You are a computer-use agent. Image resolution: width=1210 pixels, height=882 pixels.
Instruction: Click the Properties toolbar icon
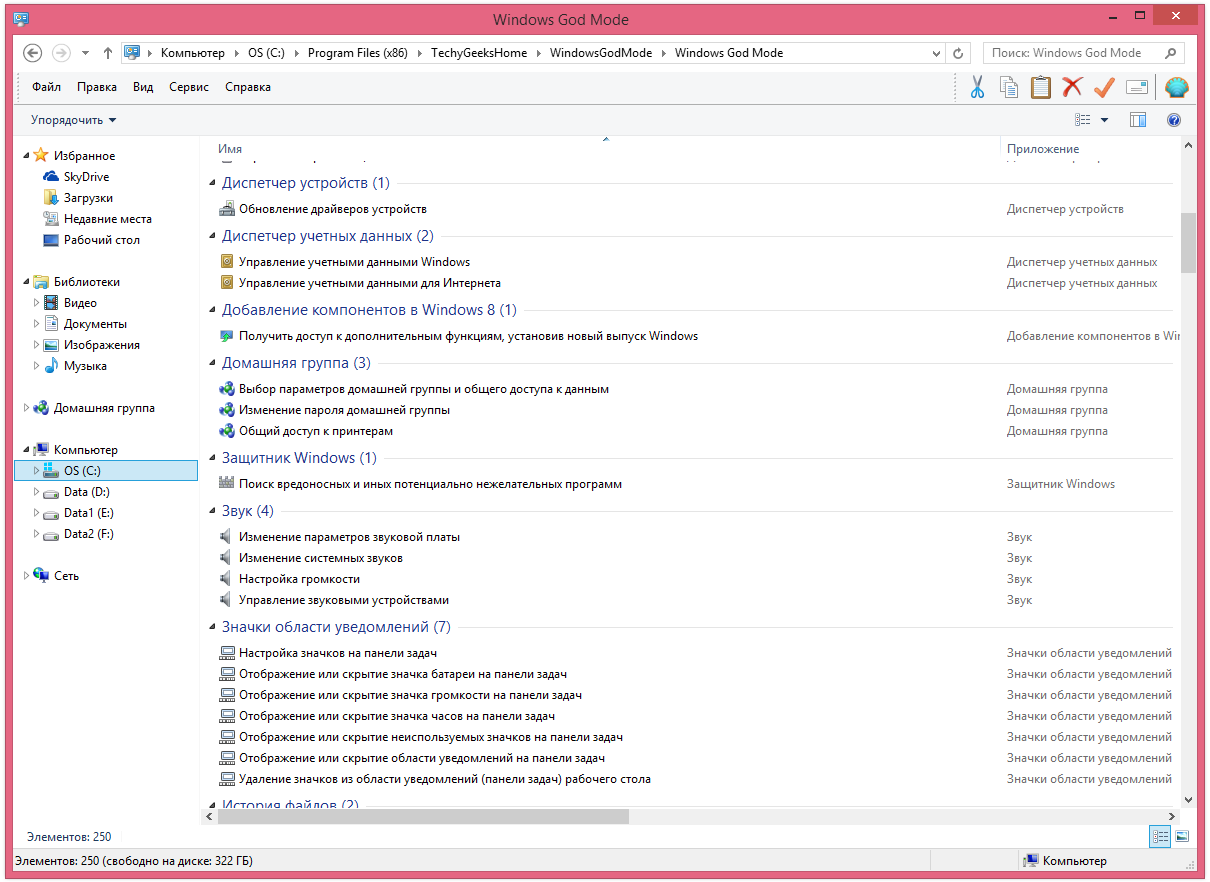pos(1136,88)
